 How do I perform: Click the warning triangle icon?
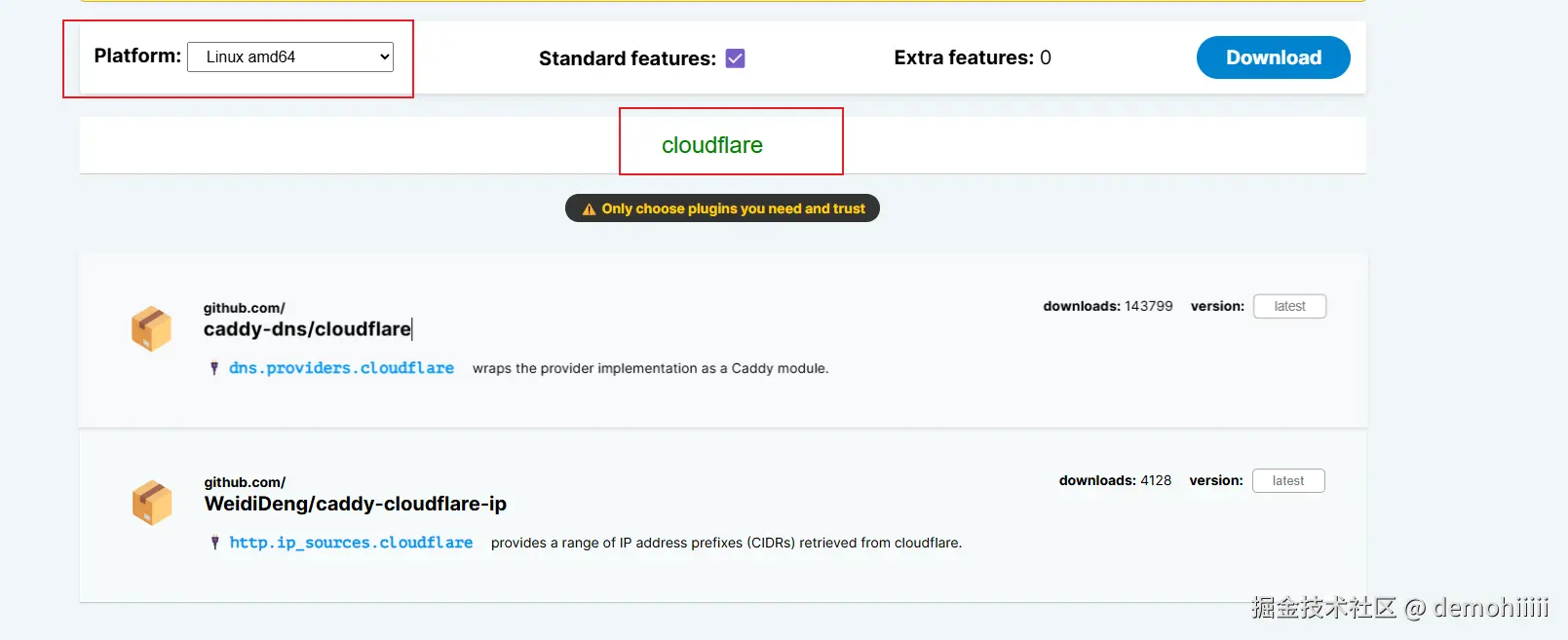coord(589,209)
